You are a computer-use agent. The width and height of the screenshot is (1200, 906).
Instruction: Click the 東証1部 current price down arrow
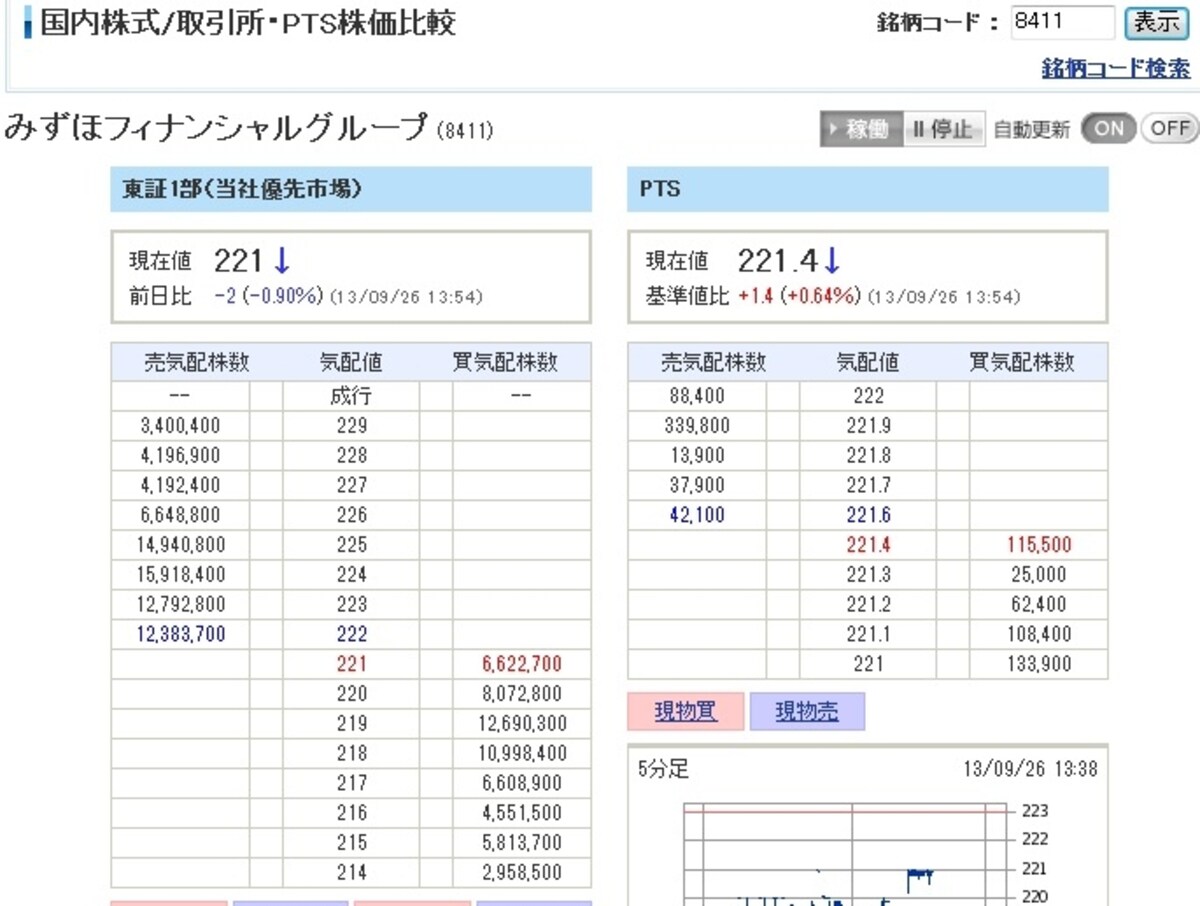282,261
